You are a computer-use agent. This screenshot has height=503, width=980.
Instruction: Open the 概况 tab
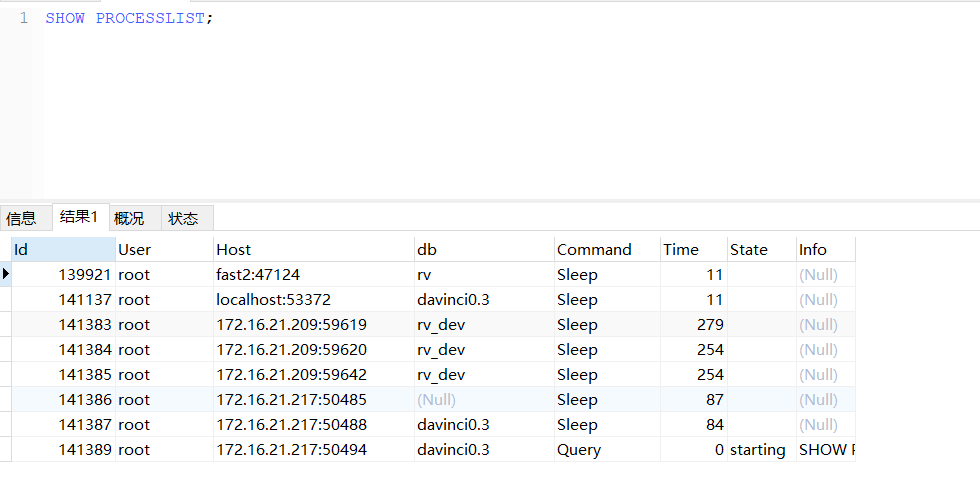(x=129, y=218)
